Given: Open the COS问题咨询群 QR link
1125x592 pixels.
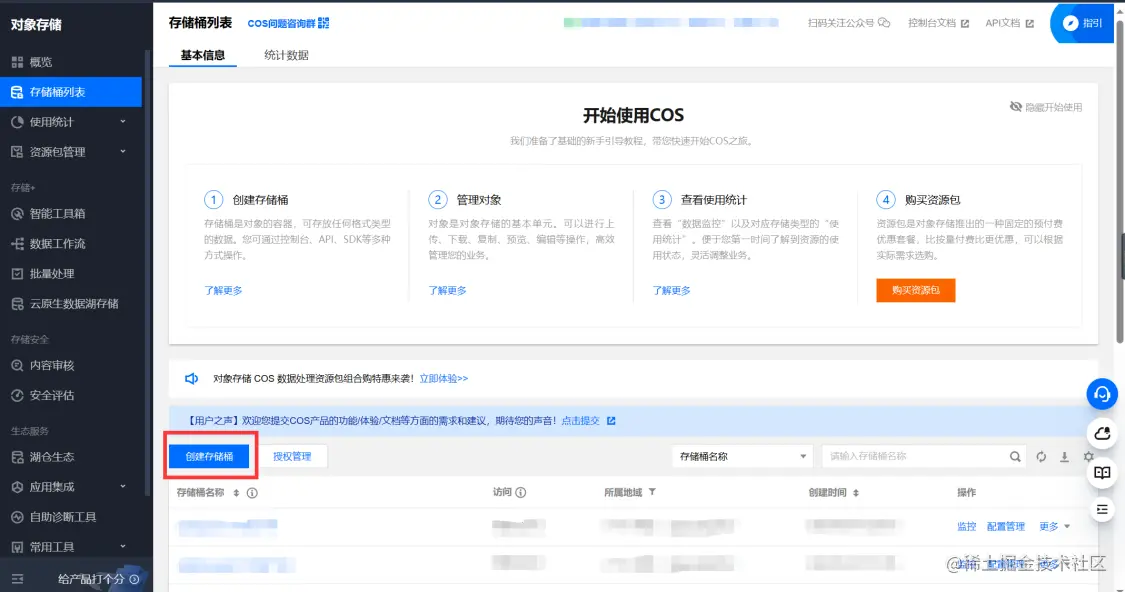Looking at the screenshot, I should point(288,24).
